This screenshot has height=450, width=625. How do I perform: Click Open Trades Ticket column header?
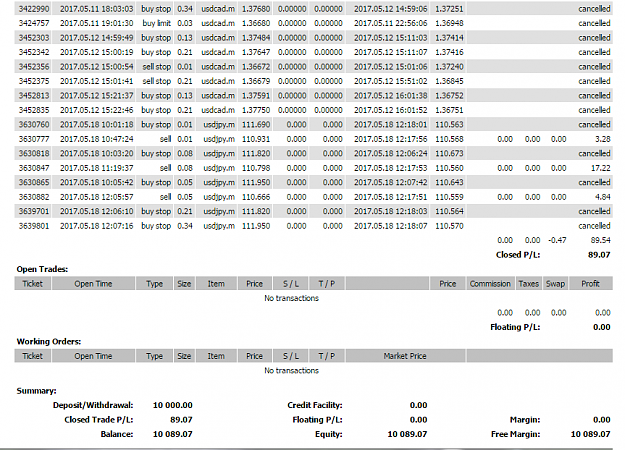[x=33, y=284]
